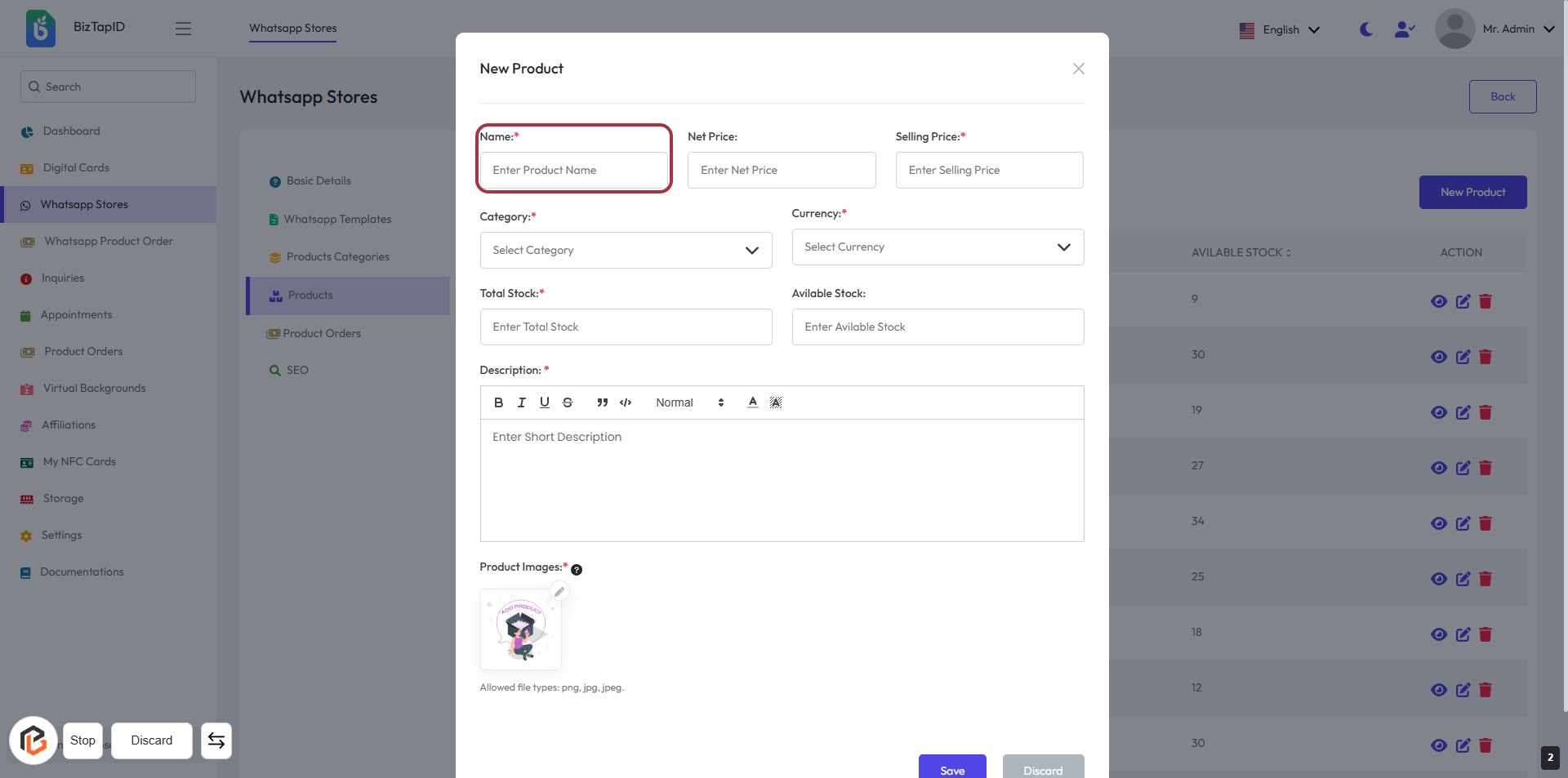This screenshot has width=1568, height=778.
Task: Open the Select Currency dropdown
Action: (x=938, y=247)
